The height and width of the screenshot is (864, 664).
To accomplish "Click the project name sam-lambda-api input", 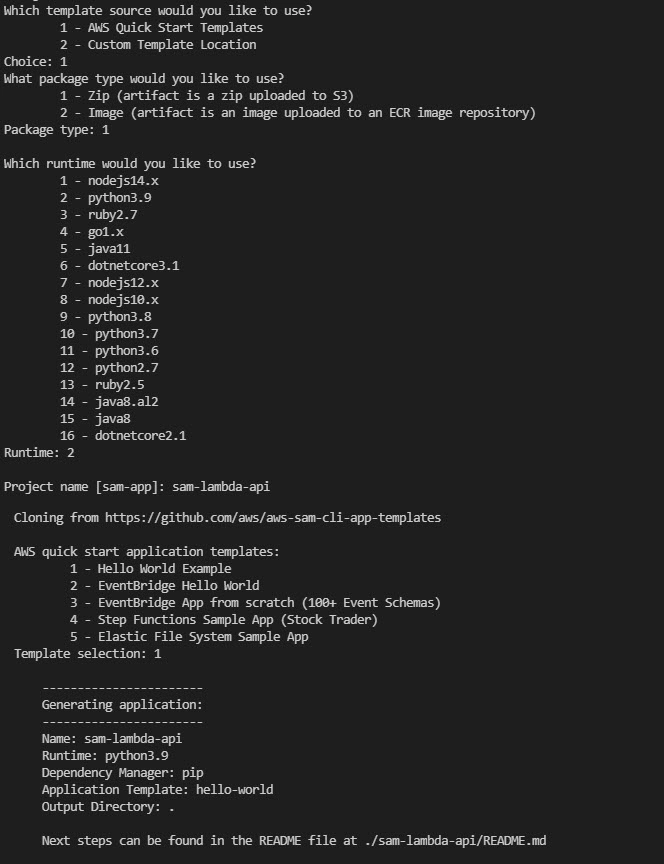I will [221, 487].
